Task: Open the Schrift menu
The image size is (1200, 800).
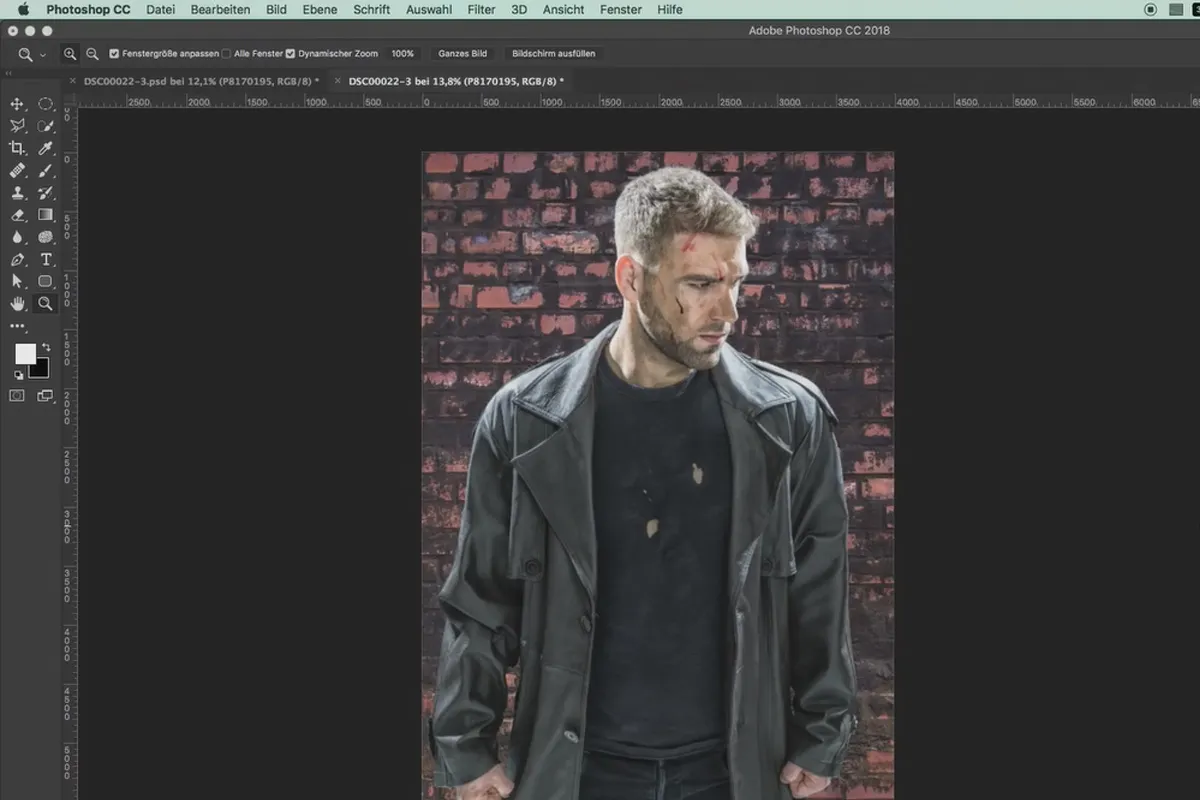Action: tap(372, 9)
